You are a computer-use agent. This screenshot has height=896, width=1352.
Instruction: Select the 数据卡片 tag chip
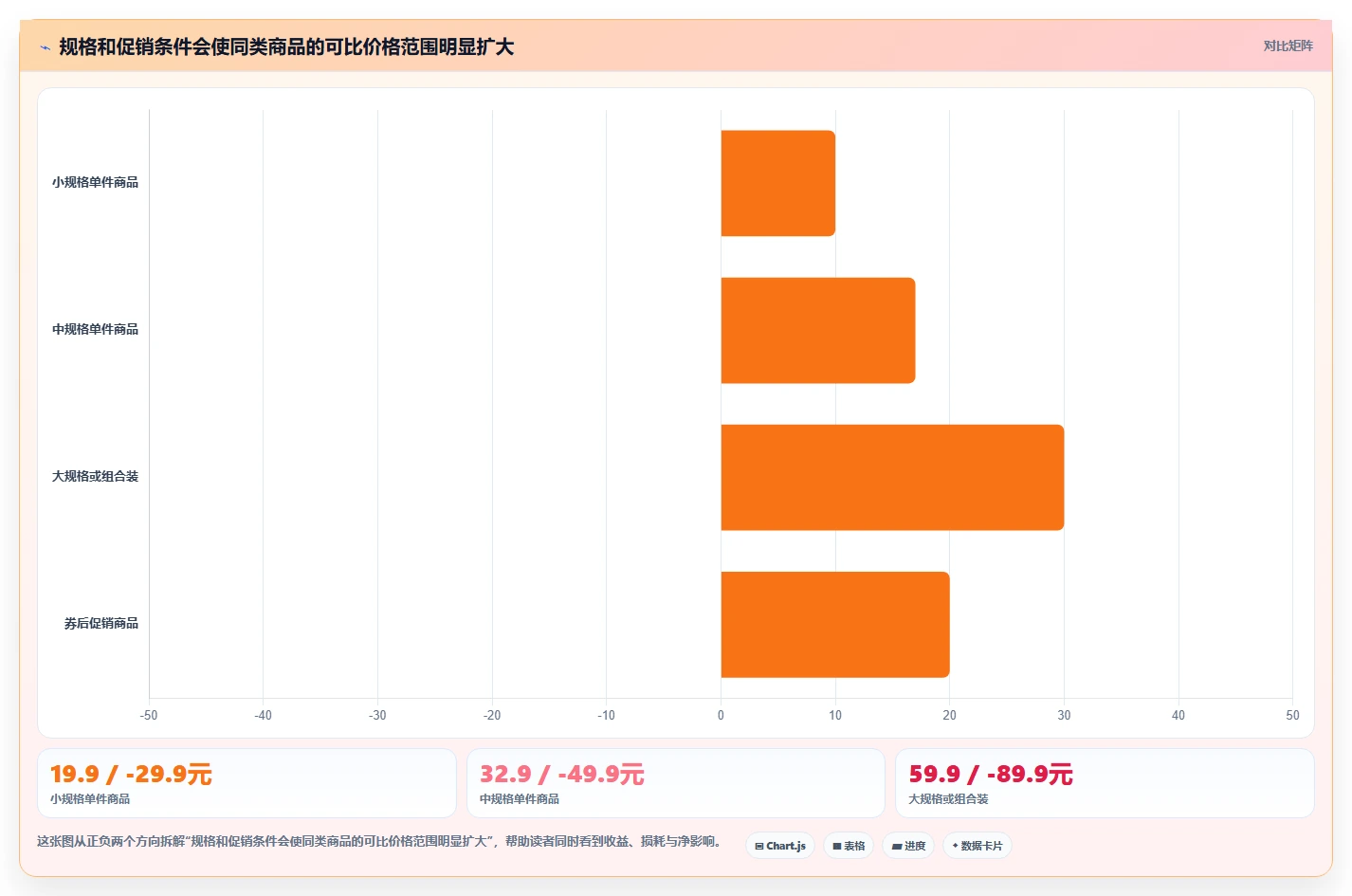[977, 846]
